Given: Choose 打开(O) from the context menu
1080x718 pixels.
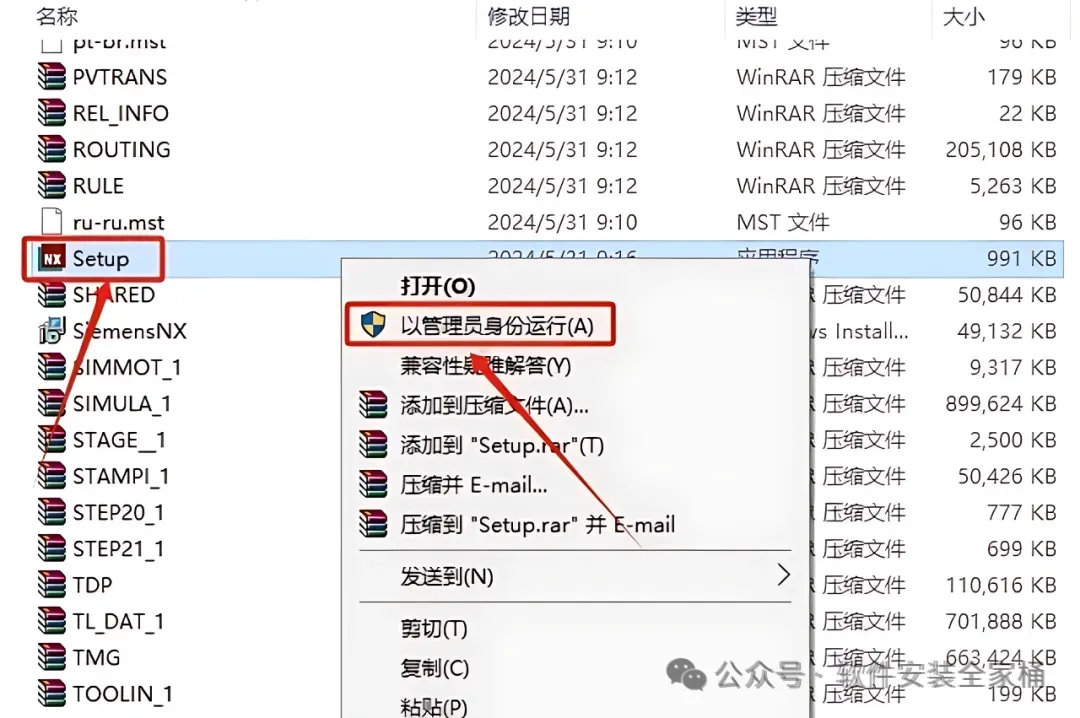Looking at the screenshot, I should [x=438, y=285].
